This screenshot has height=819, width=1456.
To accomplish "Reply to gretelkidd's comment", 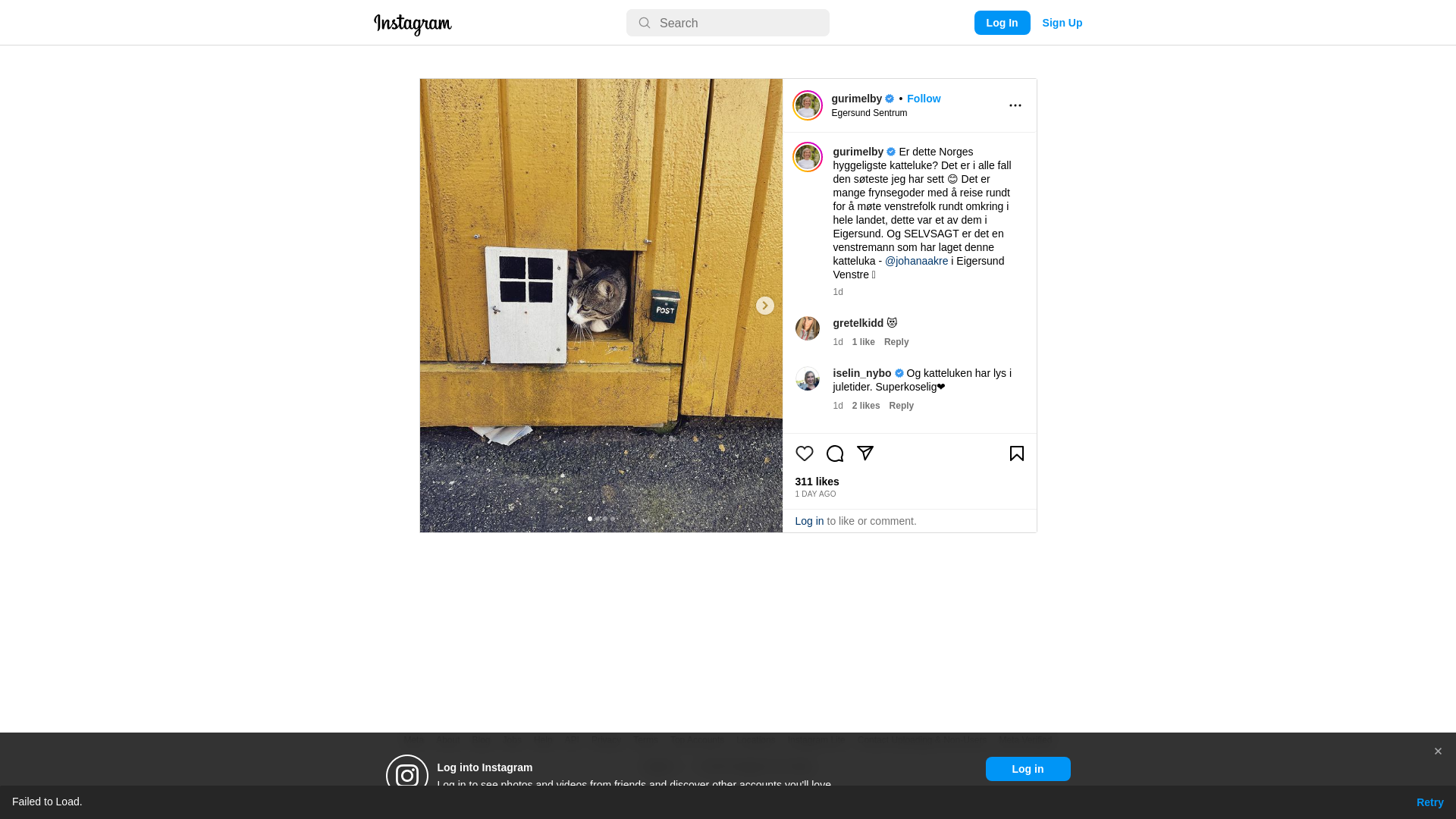I will tap(896, 342).
